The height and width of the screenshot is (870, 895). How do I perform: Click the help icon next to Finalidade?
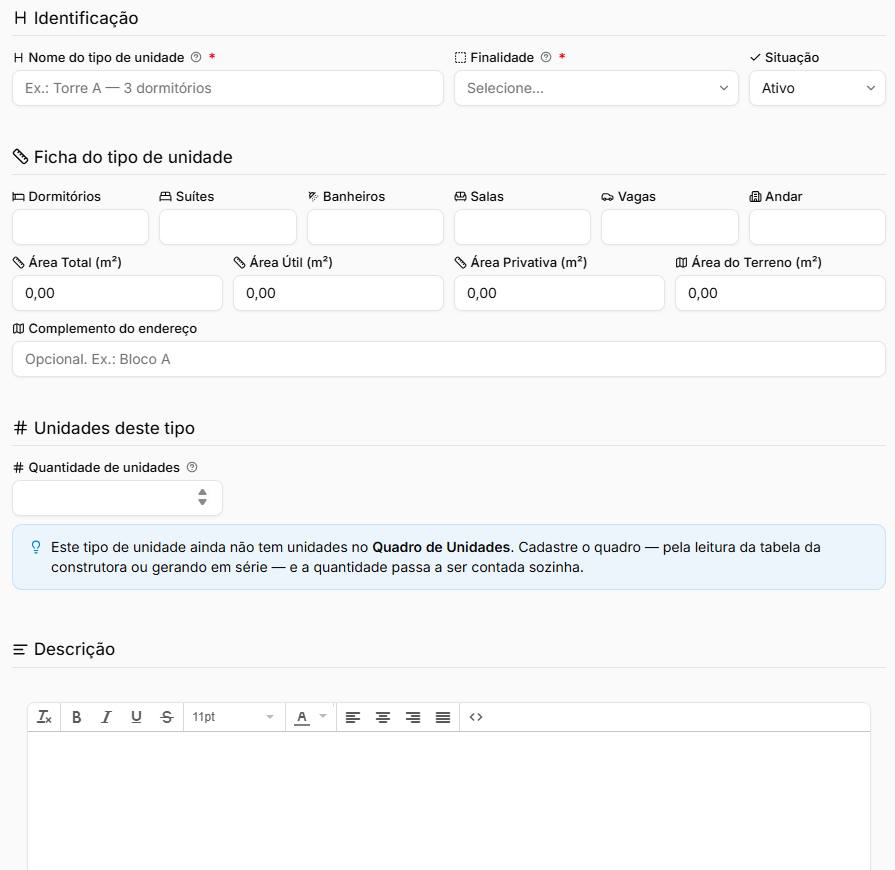coord(546,57)
